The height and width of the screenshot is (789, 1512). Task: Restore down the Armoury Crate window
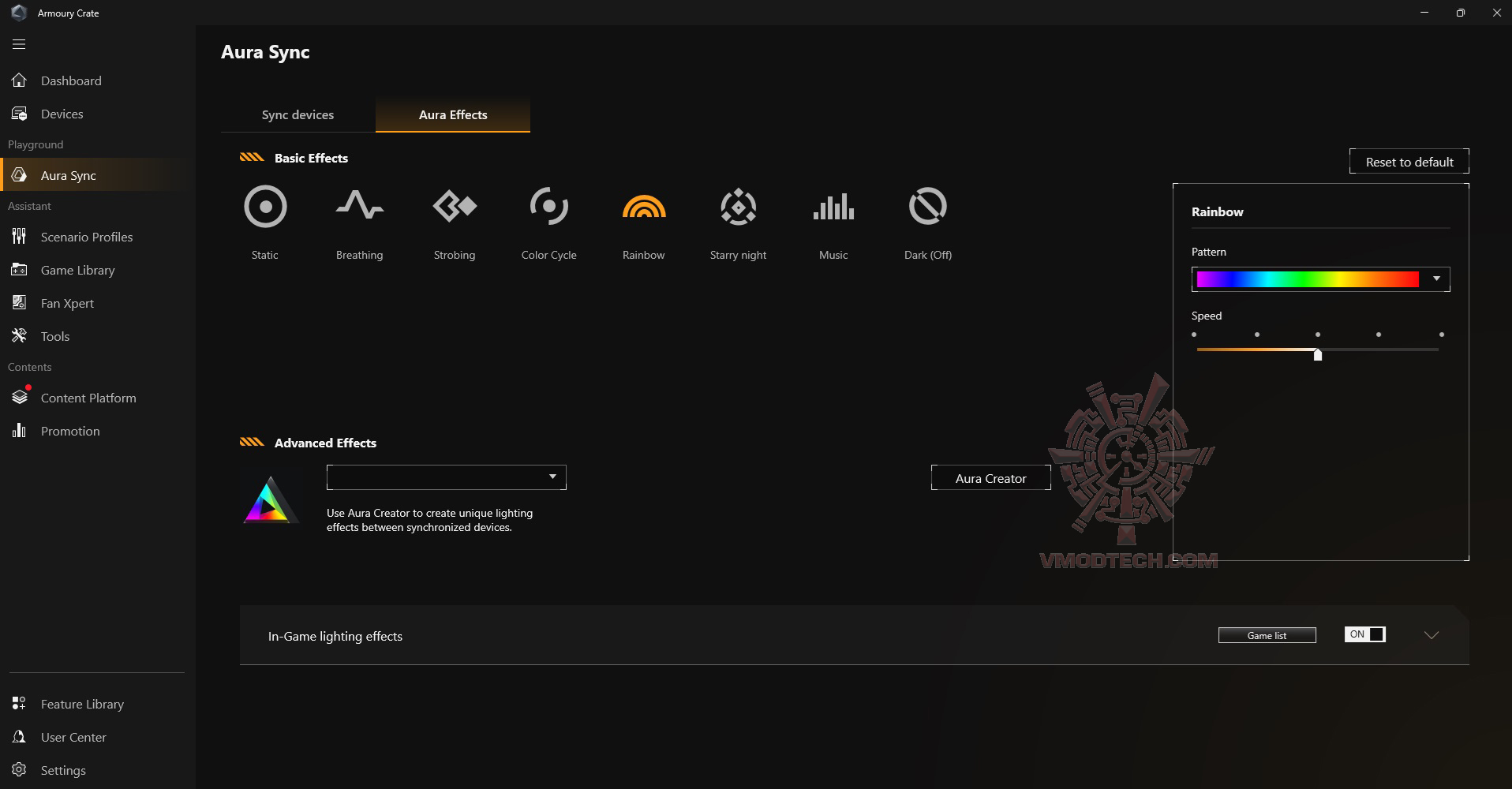point(1461,13)
